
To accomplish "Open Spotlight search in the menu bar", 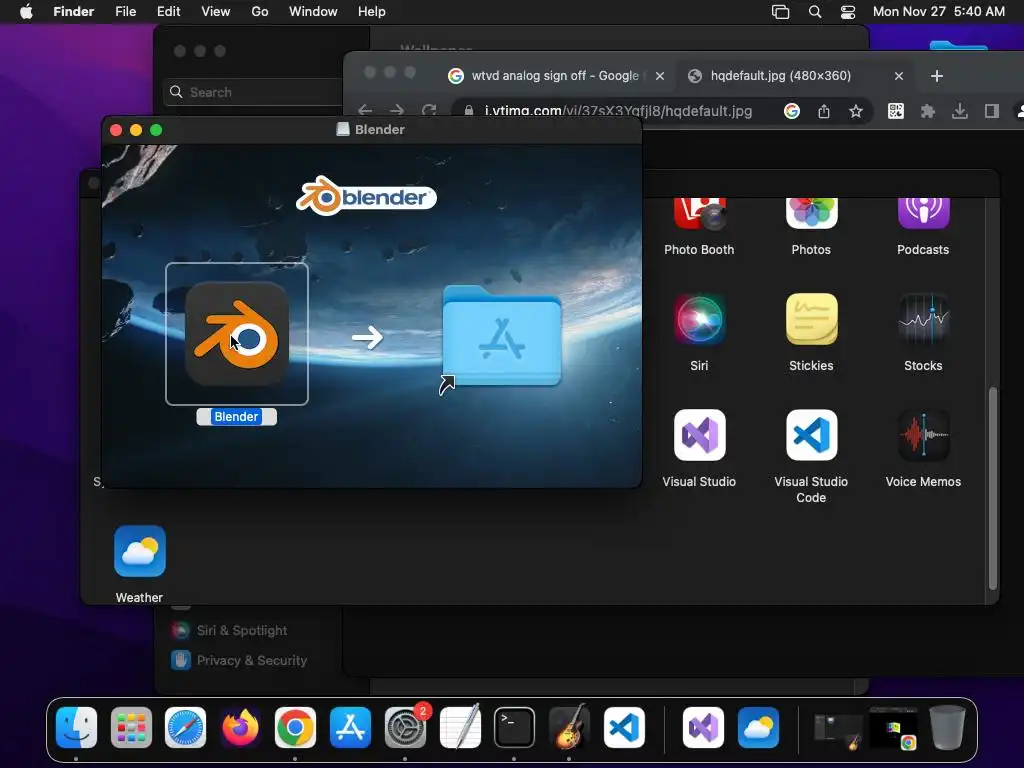I will pyautogui.click(x=815, y=12).
